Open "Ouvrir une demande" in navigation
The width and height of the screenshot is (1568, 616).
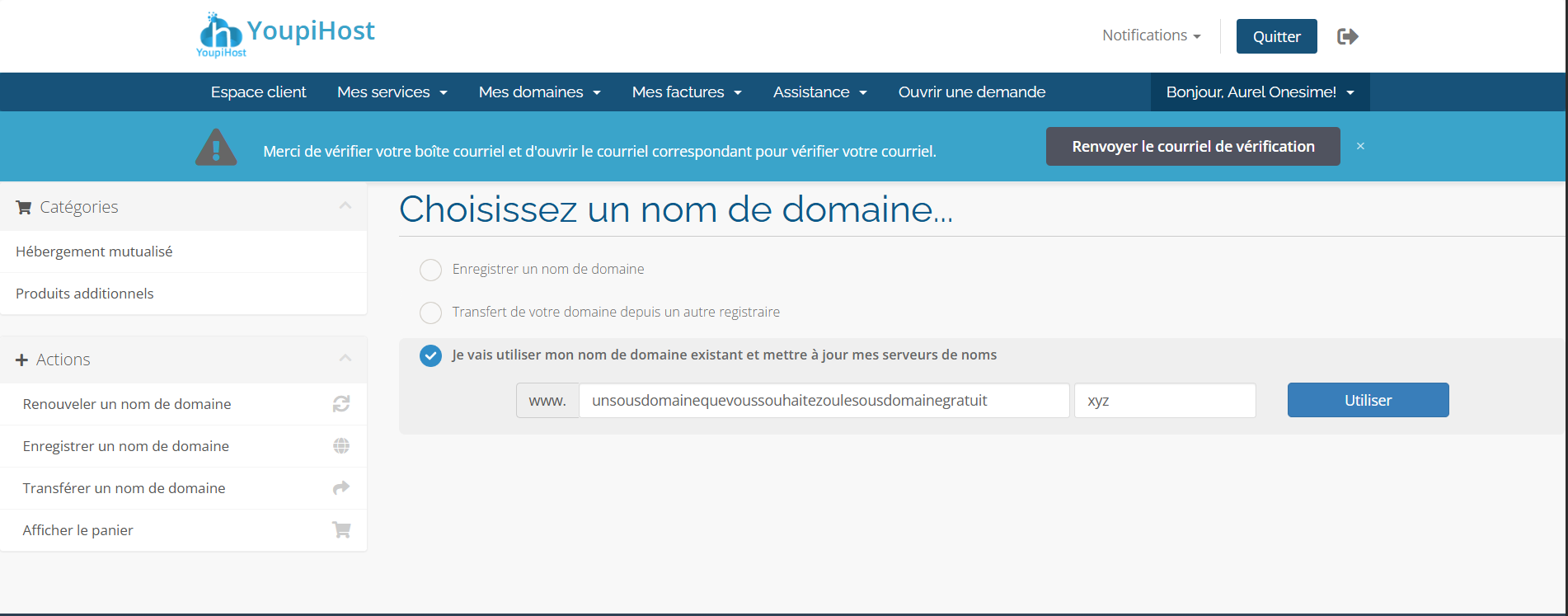[x=971, y=92]
